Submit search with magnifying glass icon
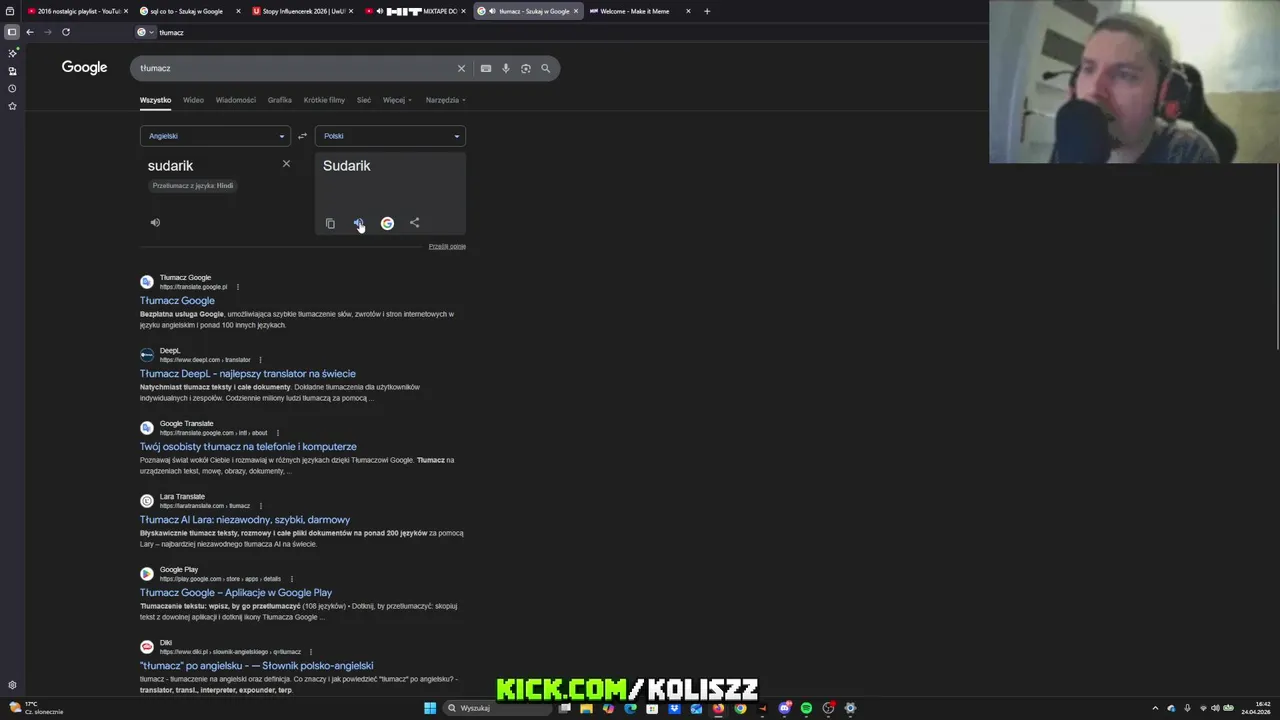 pyautogui.click(x=546, y=68)
